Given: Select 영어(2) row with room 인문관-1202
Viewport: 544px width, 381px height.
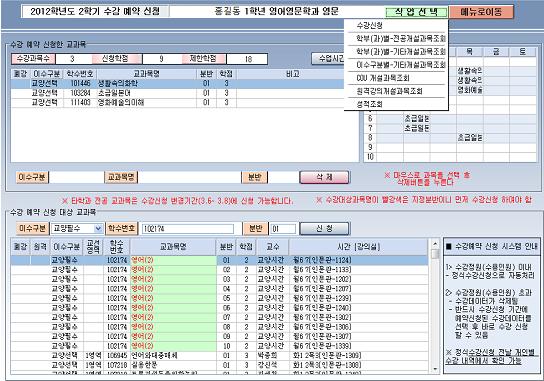Looking at the screenshot, I should click(220, 279).
